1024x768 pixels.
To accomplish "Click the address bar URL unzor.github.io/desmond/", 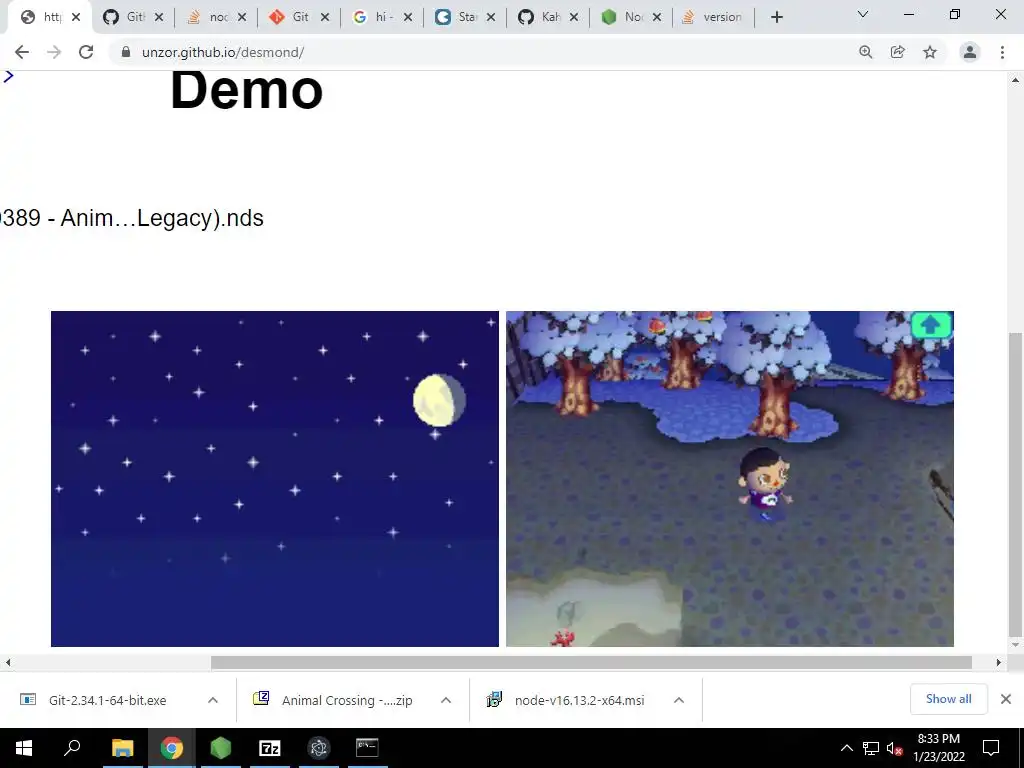I will (223, 52).
